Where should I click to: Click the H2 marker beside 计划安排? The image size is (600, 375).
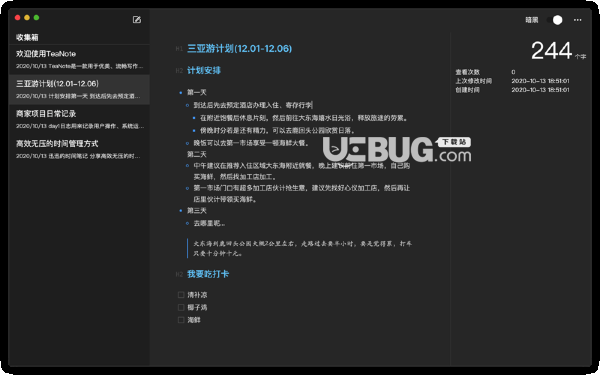tap(179, 70)
